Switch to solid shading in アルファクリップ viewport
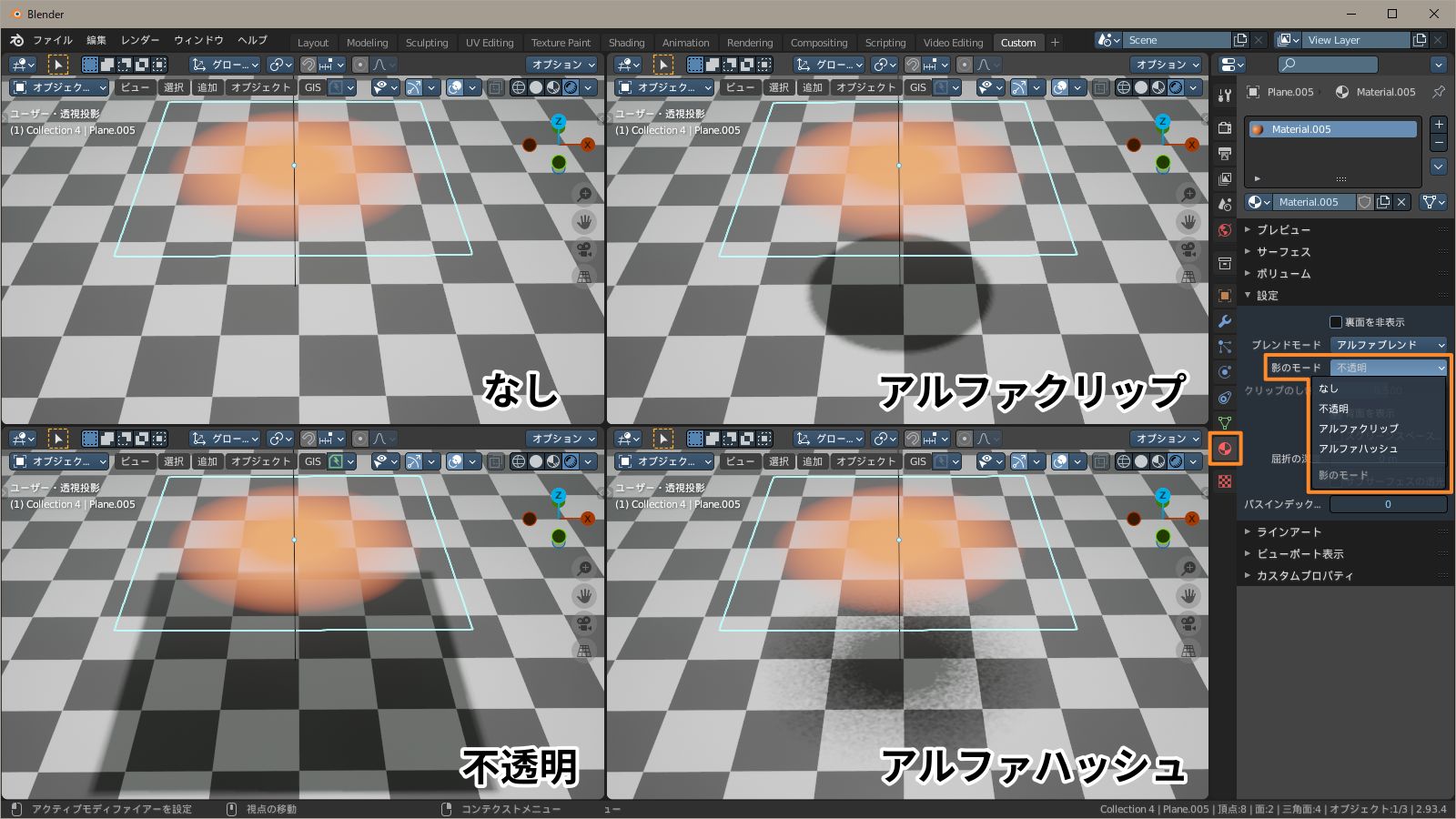Viewport: 1456px width, 819px height. (1141, 87)
